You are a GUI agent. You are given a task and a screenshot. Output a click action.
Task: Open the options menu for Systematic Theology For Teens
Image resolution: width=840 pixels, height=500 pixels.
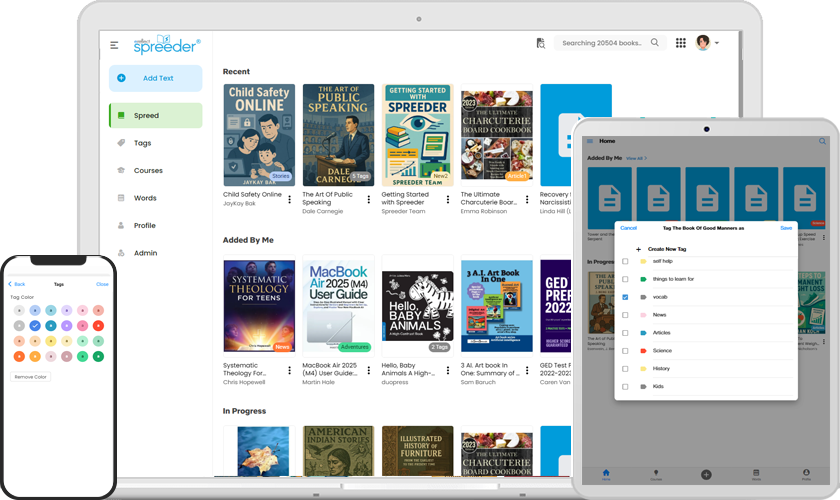tap(289, 370)
